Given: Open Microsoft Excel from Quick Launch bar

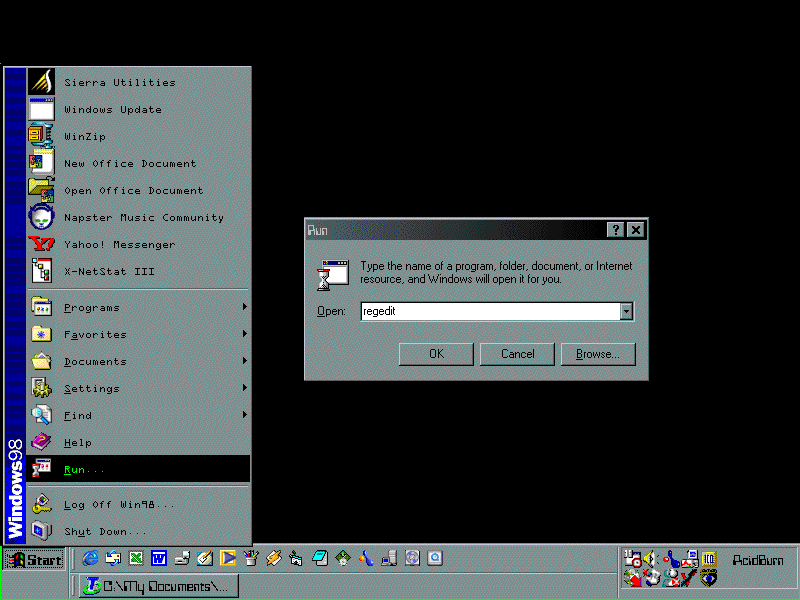Looking at the screenshot, I should 133,558.
